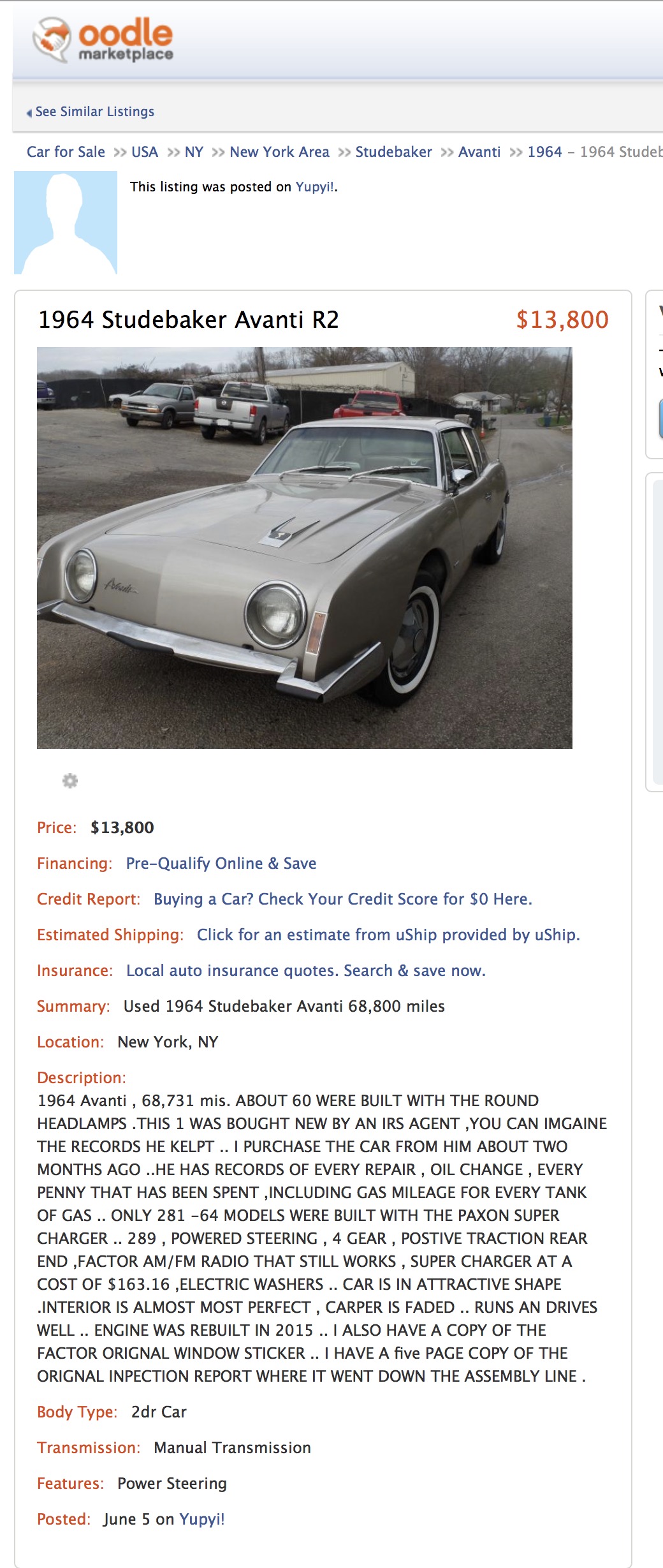The height and width of the screenshot is (1568, 663).
Task: Open local auto insurance quotes link
Action: click(x=306, y=970)
